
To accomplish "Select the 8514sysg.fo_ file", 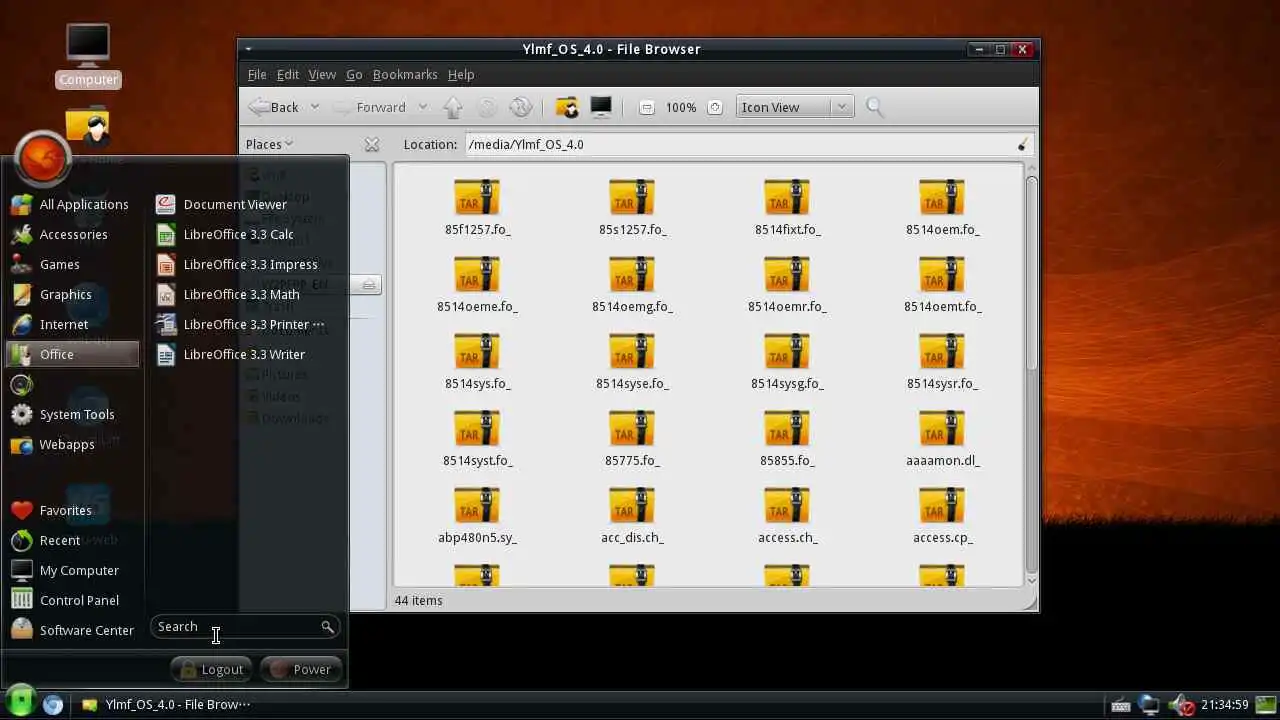I will (787, 362).
